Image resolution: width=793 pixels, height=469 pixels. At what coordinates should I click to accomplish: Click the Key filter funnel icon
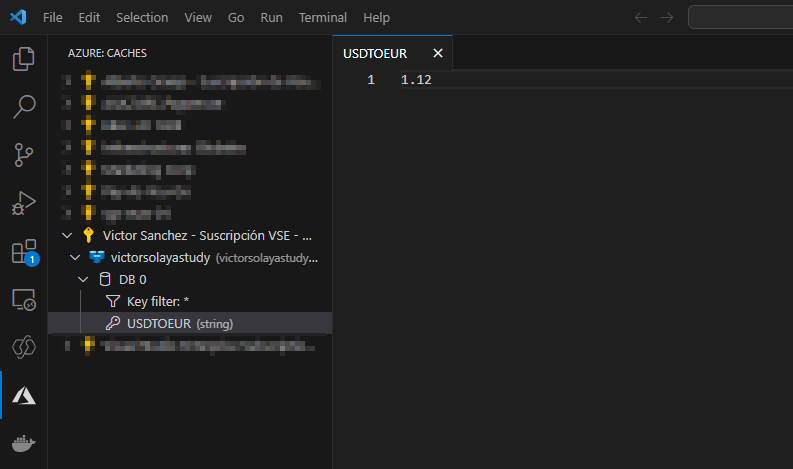point(113,302)
